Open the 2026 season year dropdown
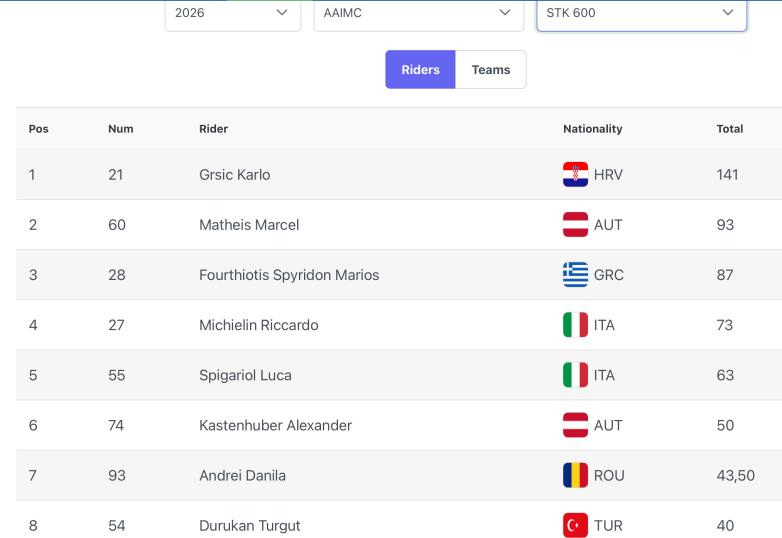The width and height of the screenshot is (782, 538). coord(233,14)
